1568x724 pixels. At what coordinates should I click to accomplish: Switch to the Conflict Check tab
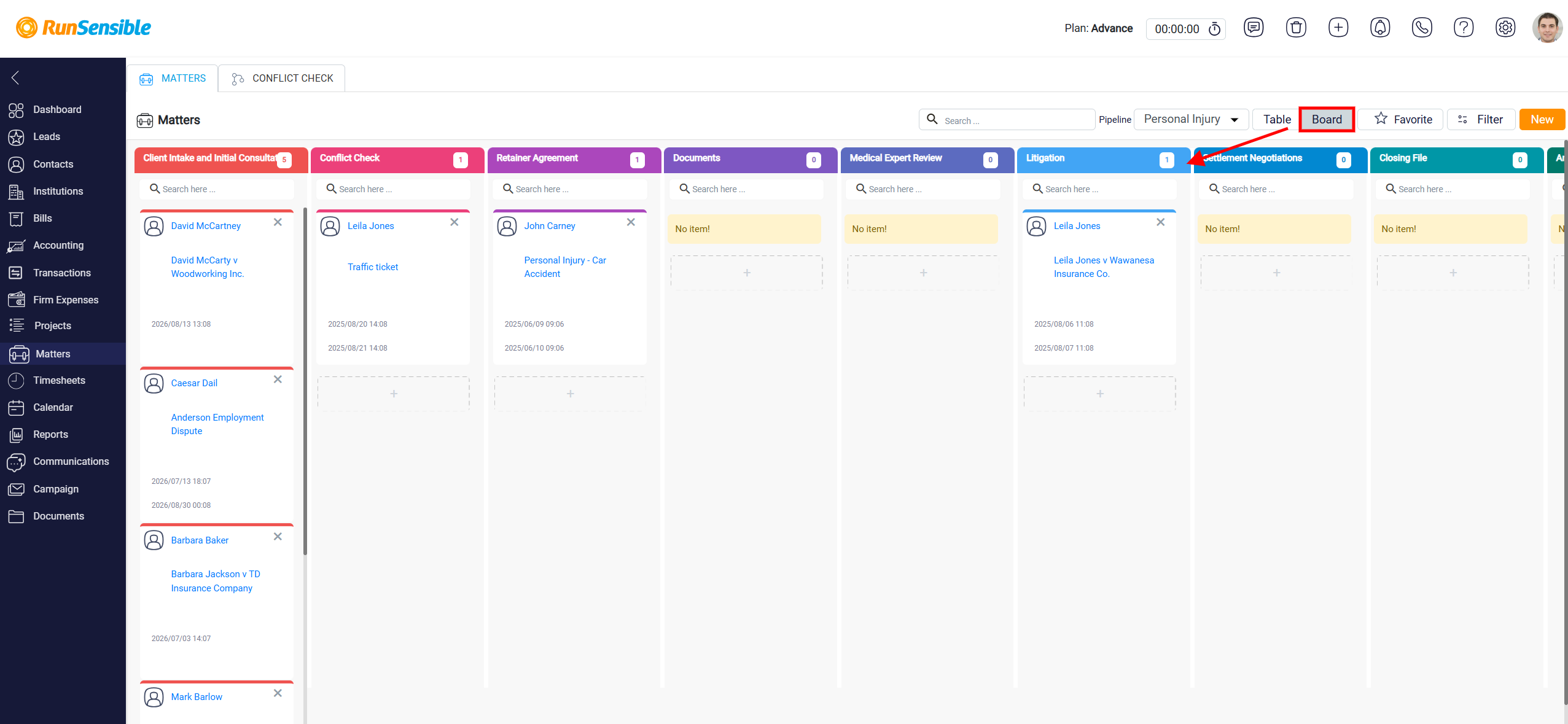pos(282,79)
